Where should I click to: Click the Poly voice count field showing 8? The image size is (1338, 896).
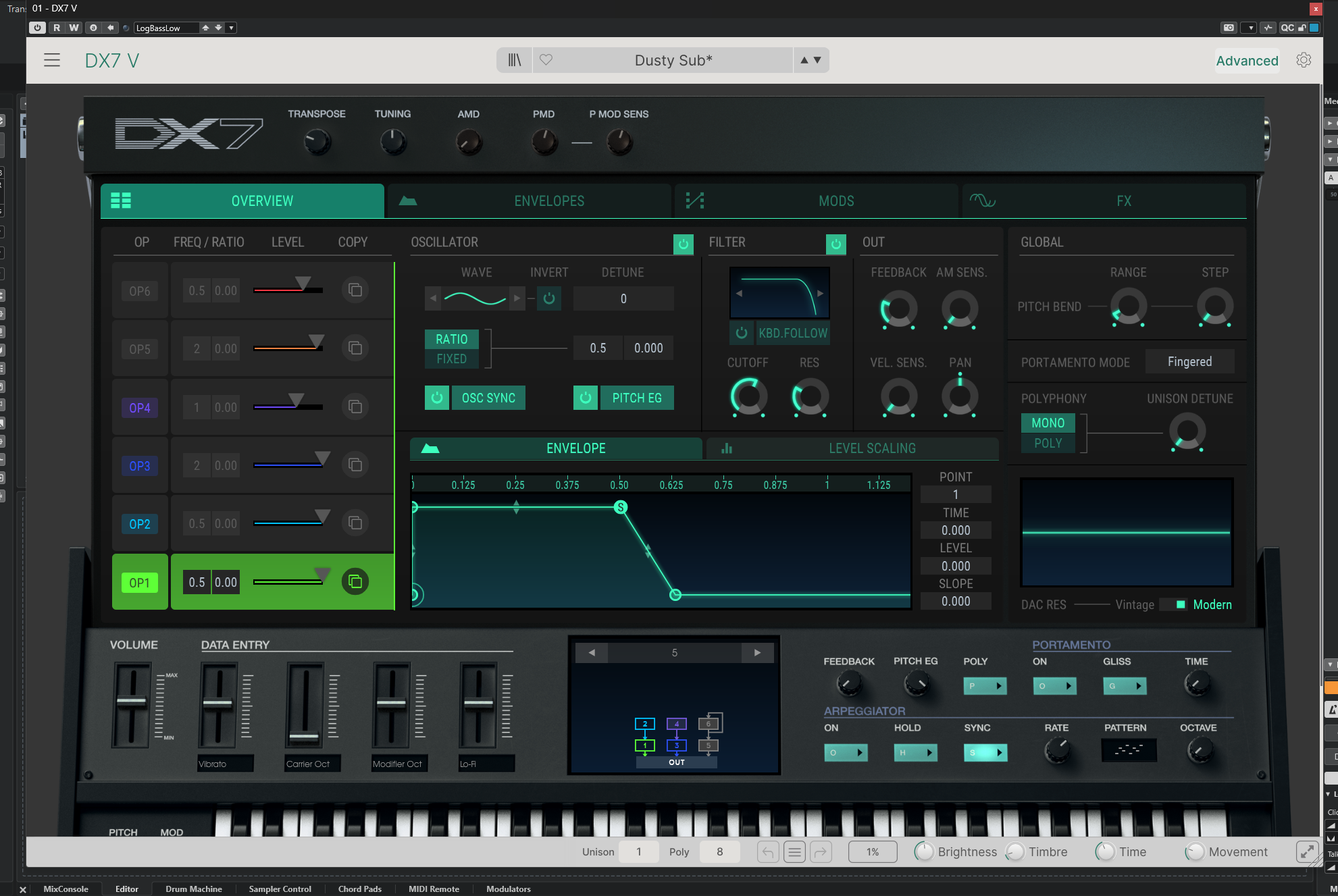click(719, 852)
